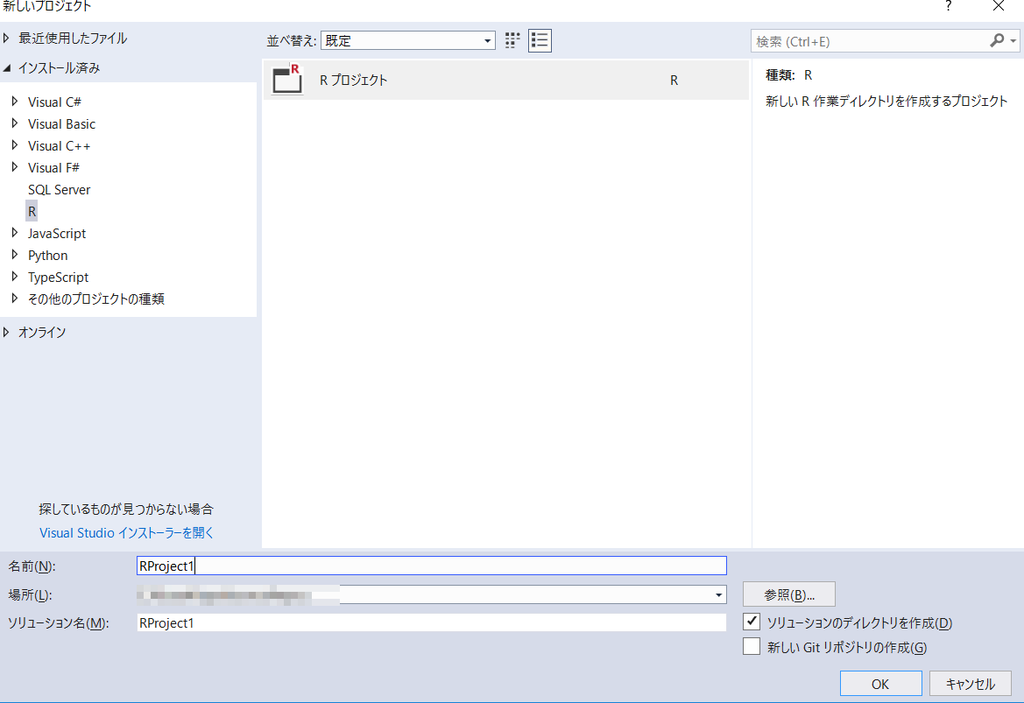This screenshot has width=1024, height=703.
Task: Select Python tree label
Action: coord(48,255)
